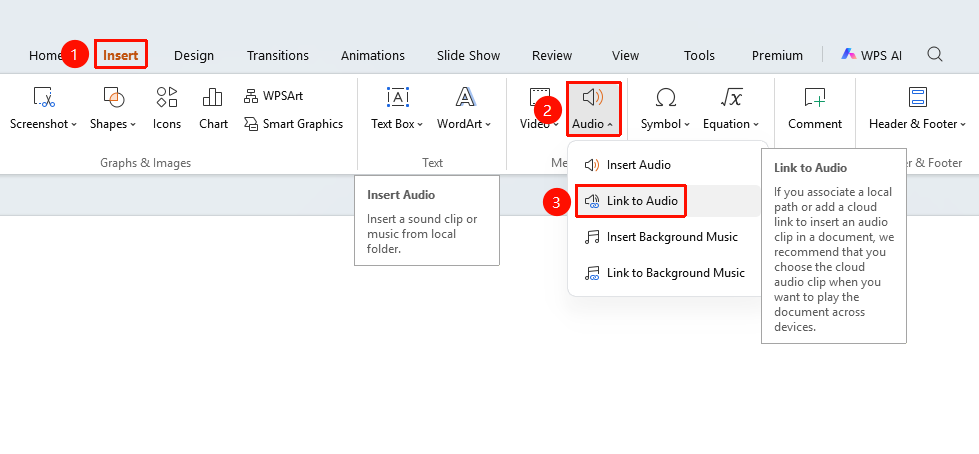
Task: Open the Tools tab
Action: coord(699,56)
